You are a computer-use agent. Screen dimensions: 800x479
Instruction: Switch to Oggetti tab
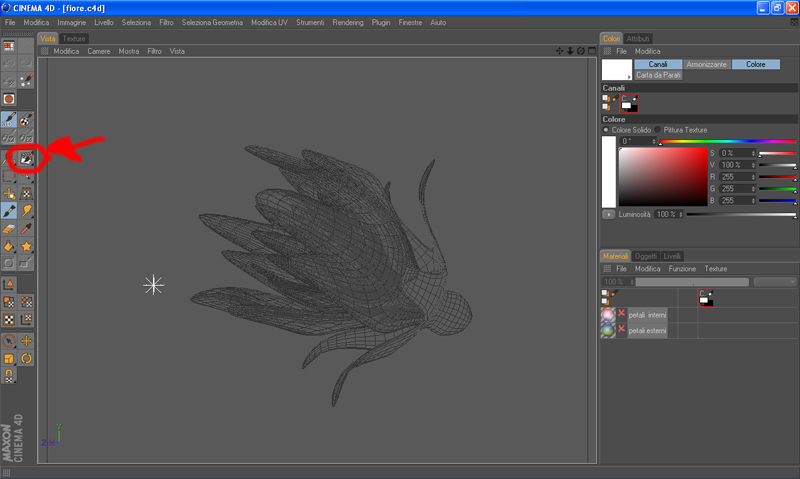645,256
